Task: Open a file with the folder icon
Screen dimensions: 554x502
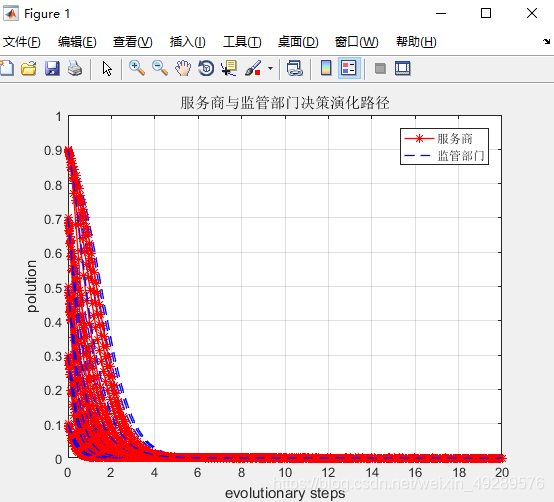Action: pyautogui.click(x=29, y=68)
